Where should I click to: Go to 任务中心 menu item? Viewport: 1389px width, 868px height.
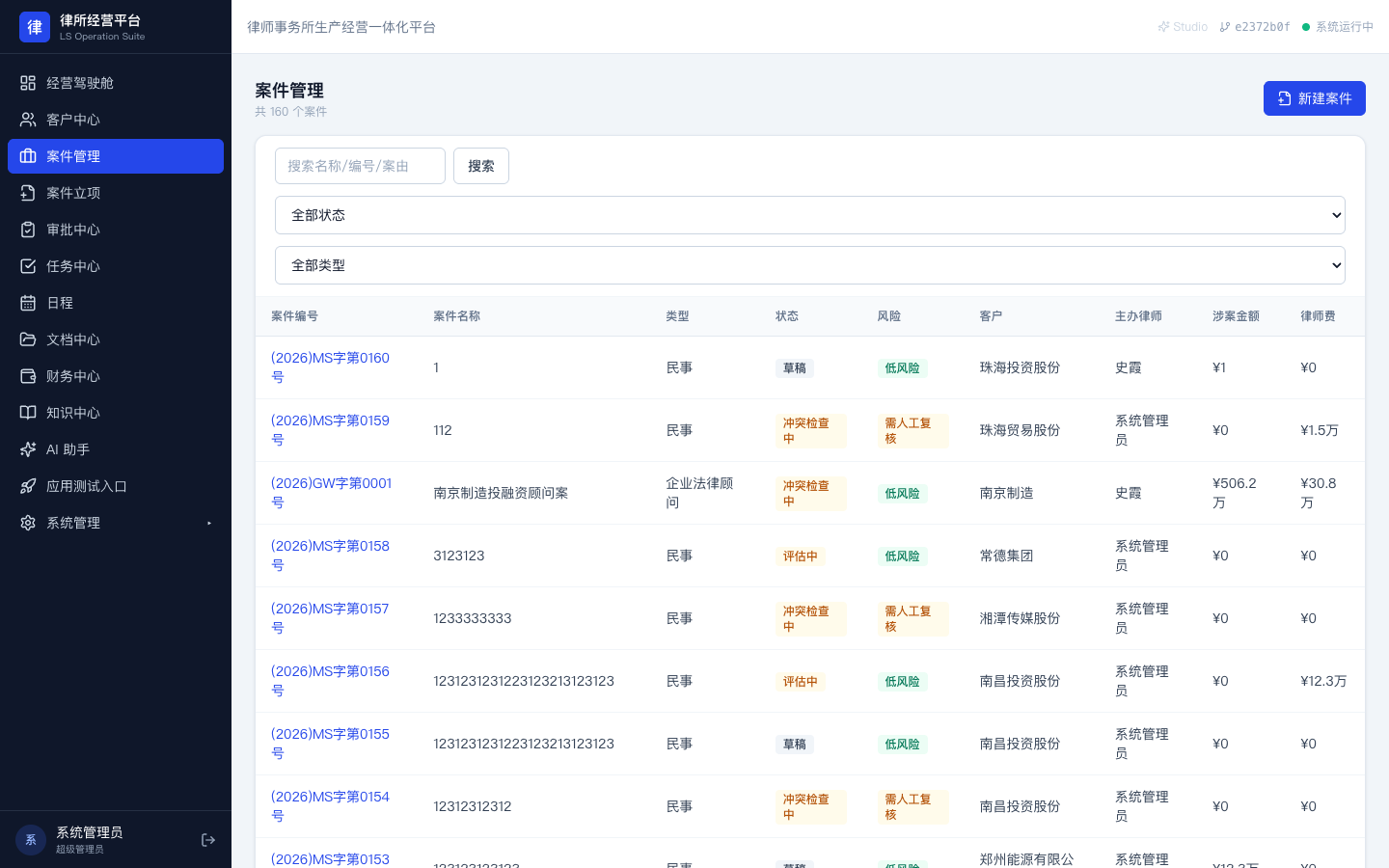(116, 266)
